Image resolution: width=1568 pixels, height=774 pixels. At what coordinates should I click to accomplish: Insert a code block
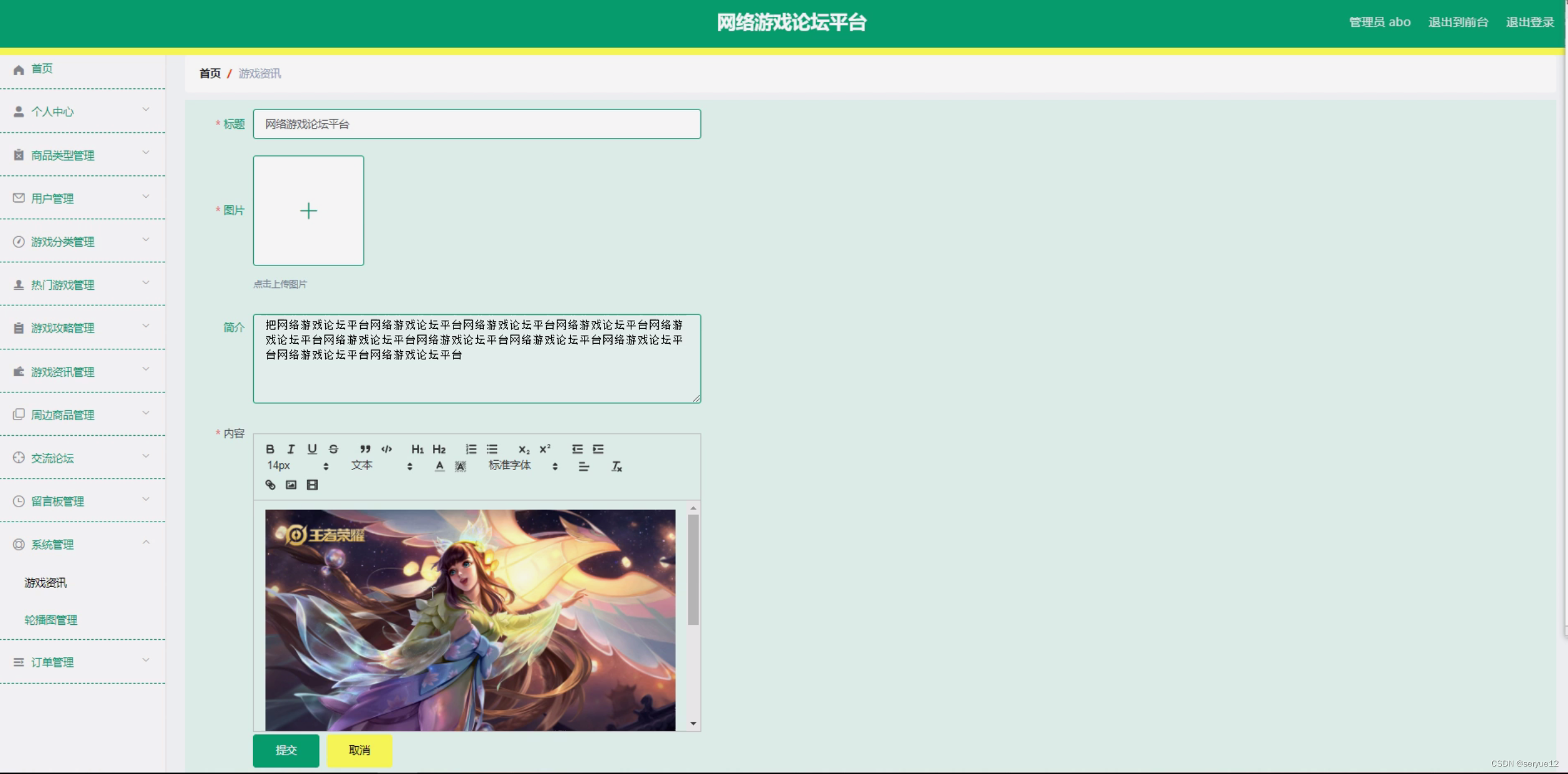click(x=387, y=449)
